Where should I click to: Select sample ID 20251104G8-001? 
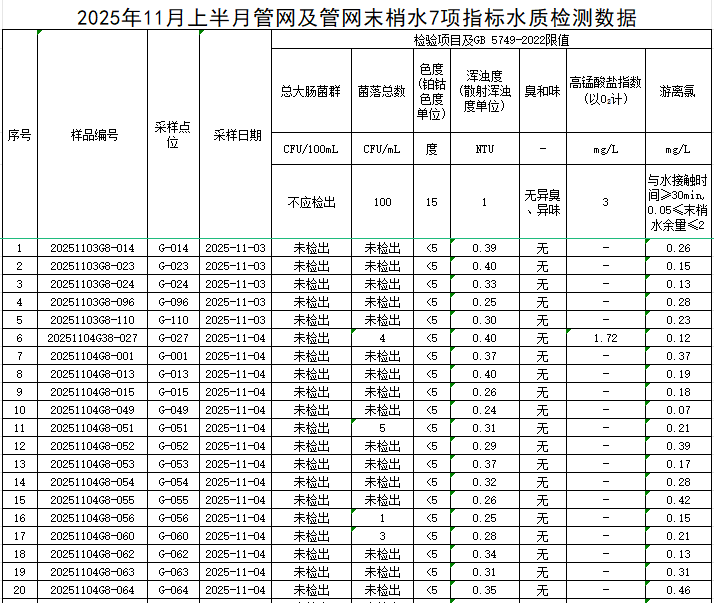point(92,356)
